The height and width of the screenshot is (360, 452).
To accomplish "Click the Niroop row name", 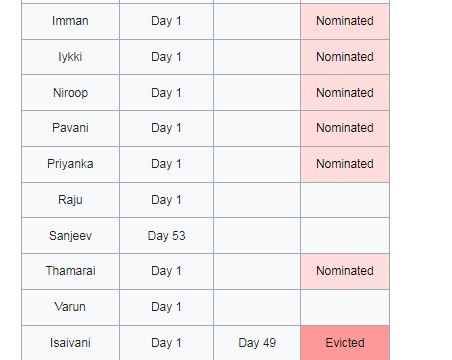I will [x=70, y=93].
